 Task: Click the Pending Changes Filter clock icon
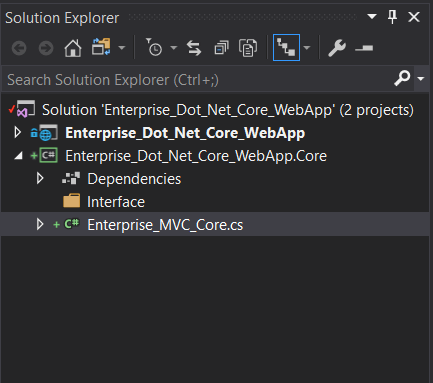click(x=154, y=47)
